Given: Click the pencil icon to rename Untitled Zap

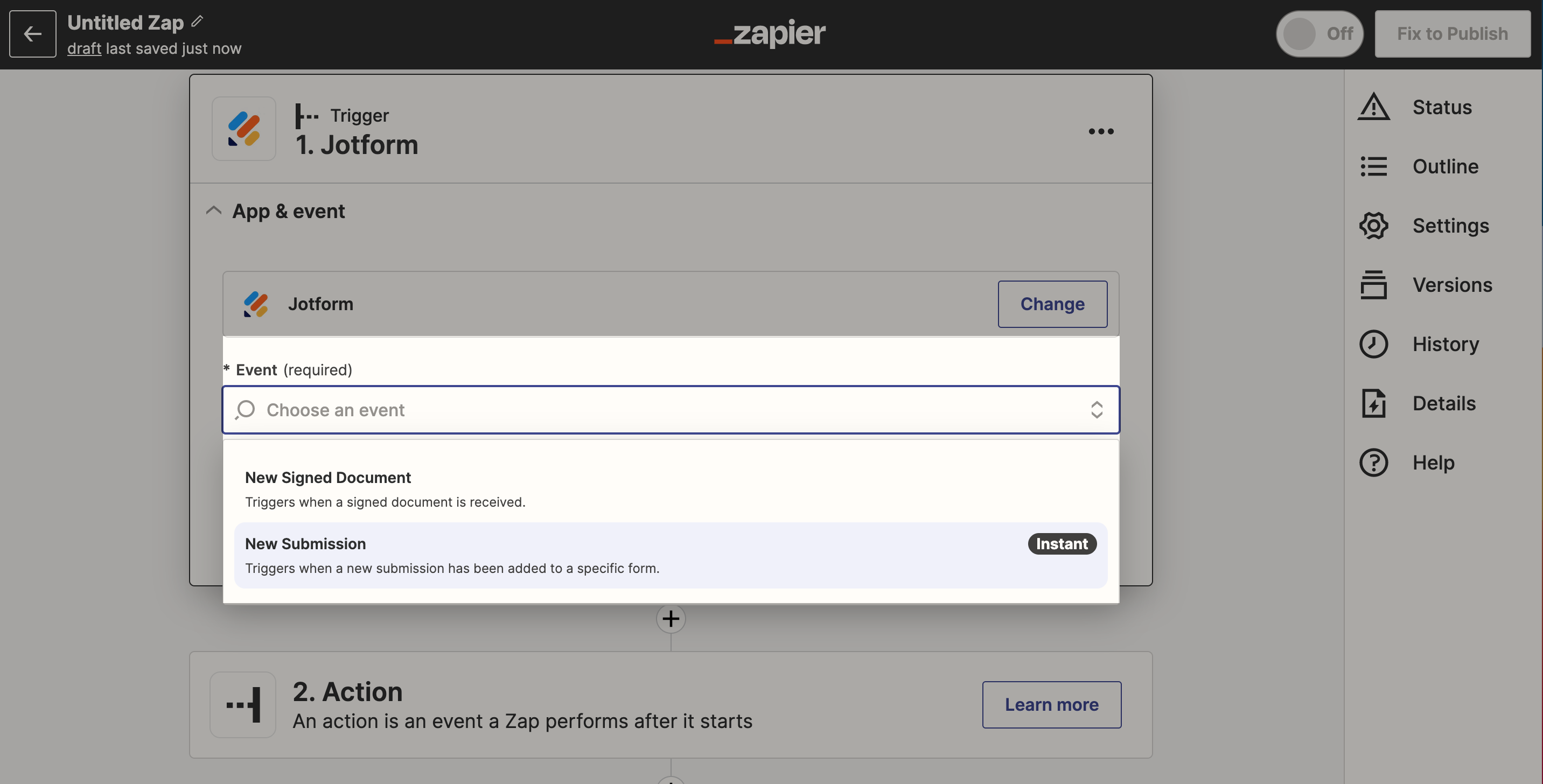Looking at the screenshot, I should pyautogui.click(x=197, y=22).
